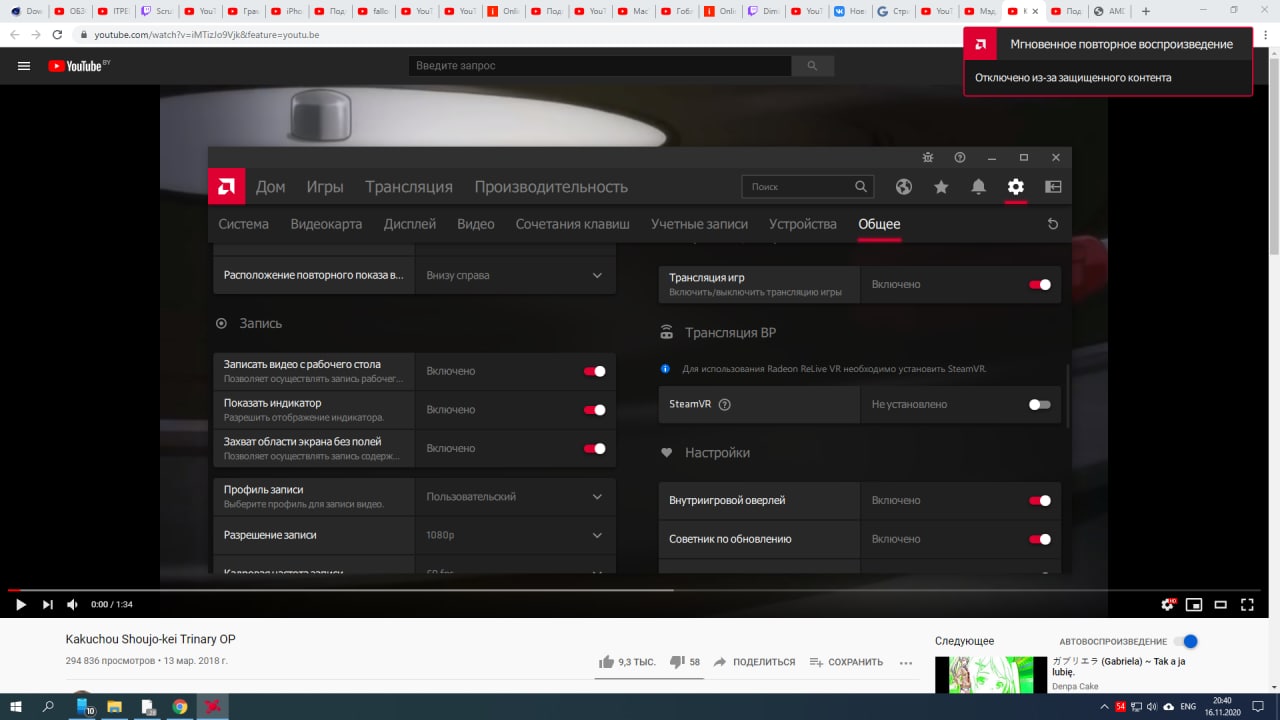
Task: Enter fullscreen in the YouTube player
Action: tap(1247, 604)
